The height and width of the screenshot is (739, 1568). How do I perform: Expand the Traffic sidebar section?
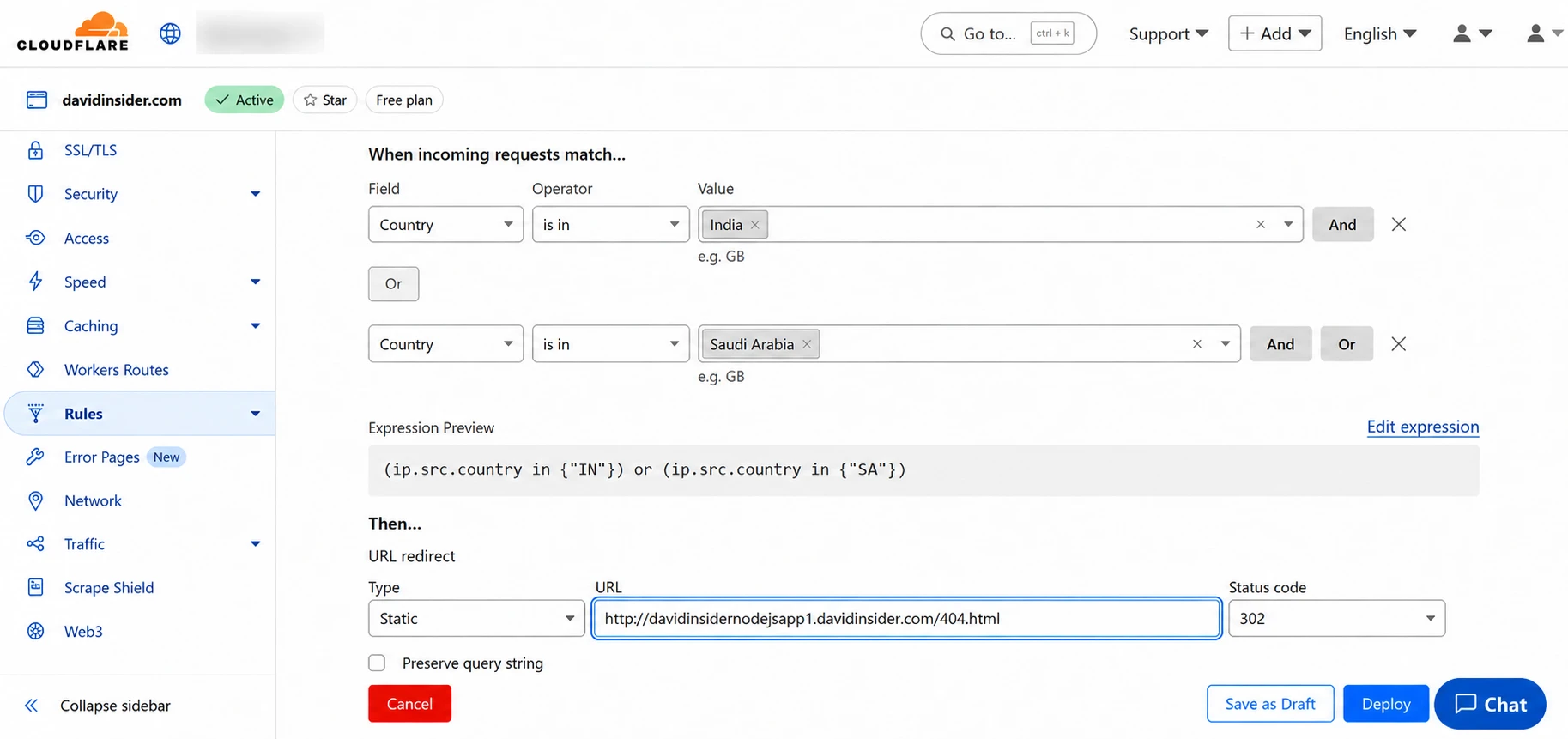(x=255, y=543)
